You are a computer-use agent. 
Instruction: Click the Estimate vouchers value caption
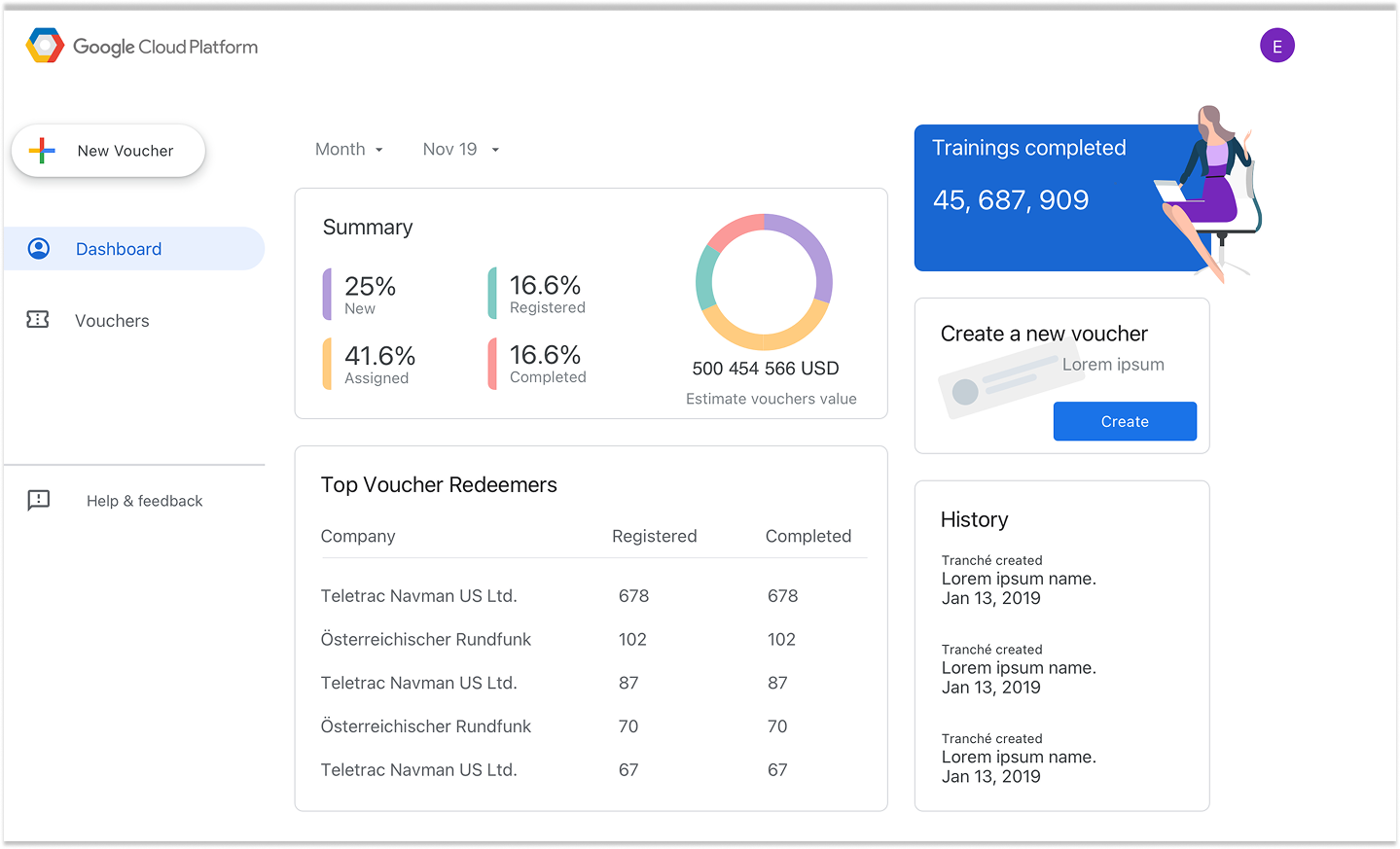pyautogui.click(x=772, y=399)
